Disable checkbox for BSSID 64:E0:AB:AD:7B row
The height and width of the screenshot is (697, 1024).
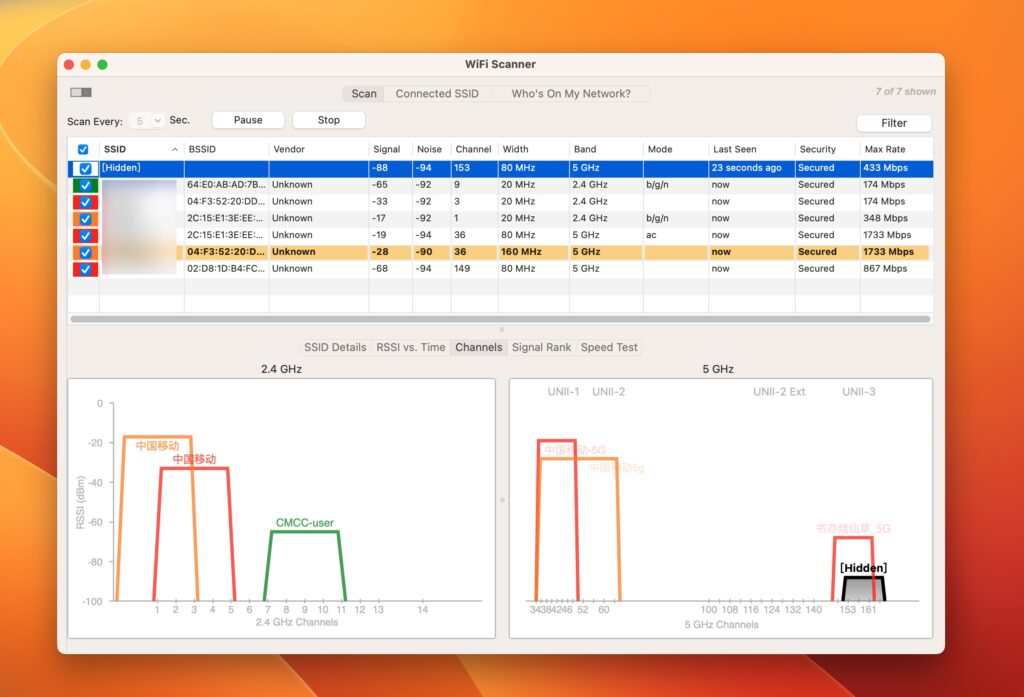coord(84,184)
